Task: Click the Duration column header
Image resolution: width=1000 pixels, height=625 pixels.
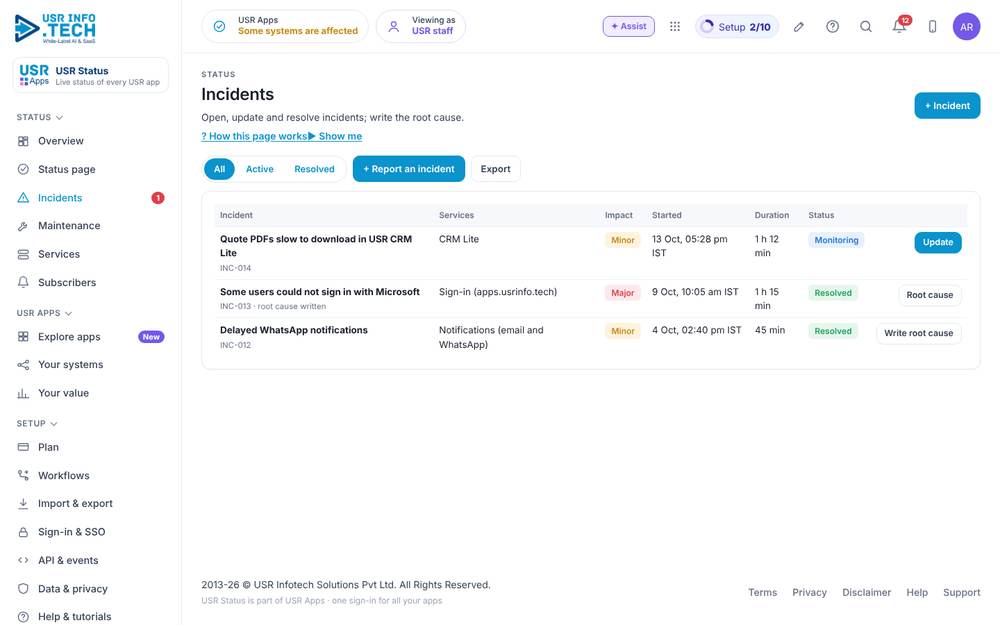Action: (772, 216)
